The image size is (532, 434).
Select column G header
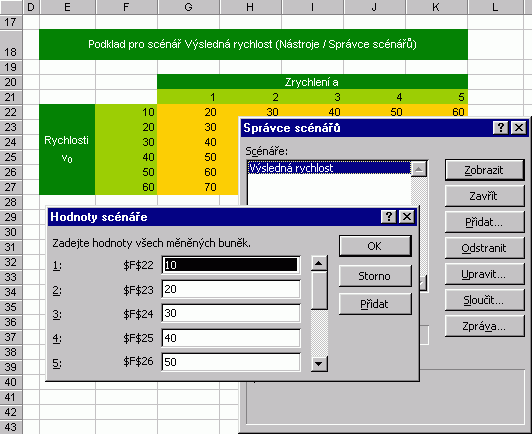[189, 7]
